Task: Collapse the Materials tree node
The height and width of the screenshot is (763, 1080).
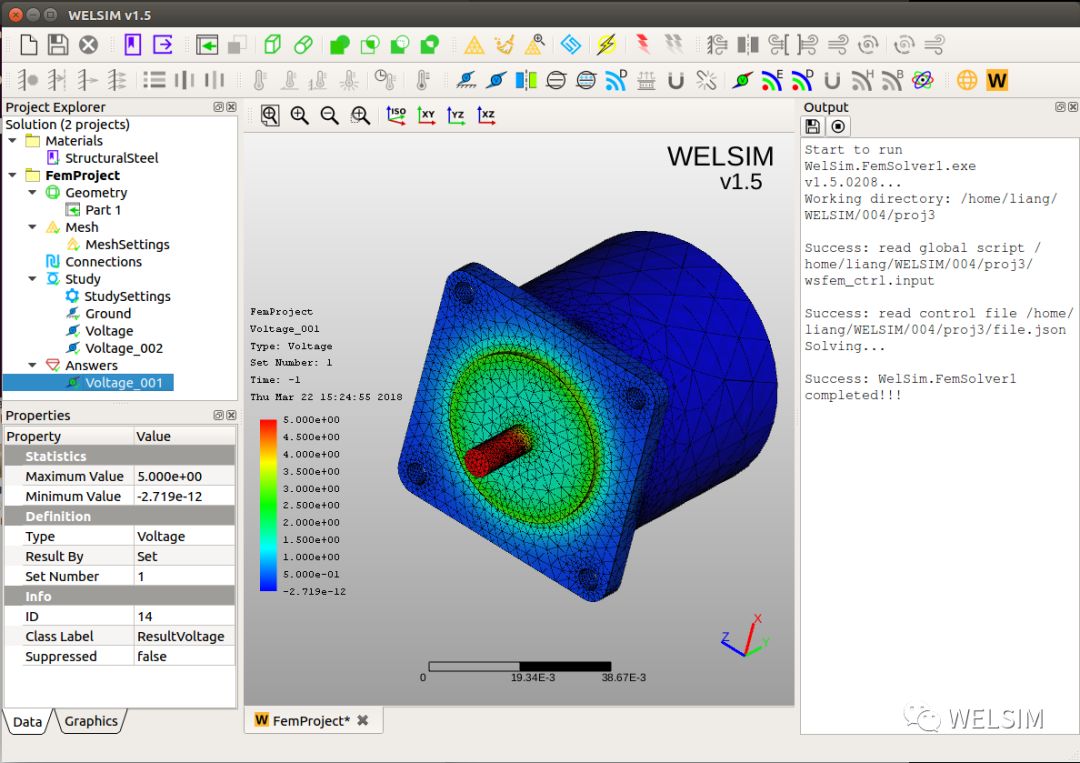Action: (12, 140)
